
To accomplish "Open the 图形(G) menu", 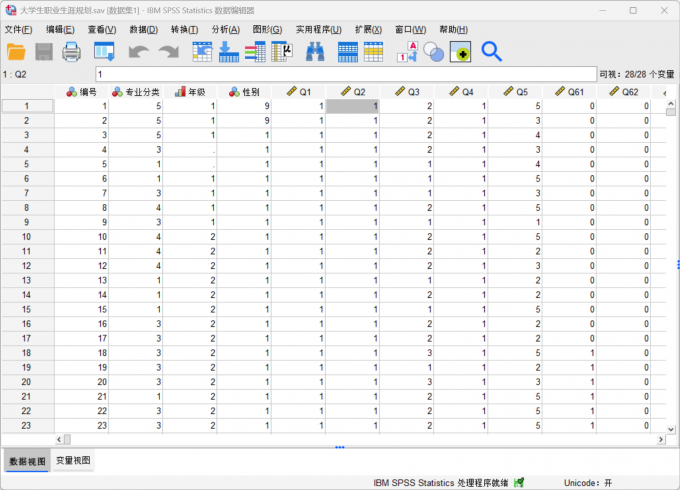I will tap(267, 29).
